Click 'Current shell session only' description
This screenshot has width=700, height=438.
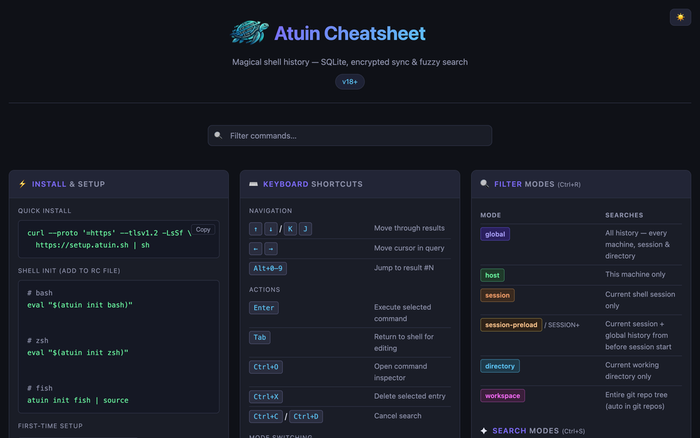tap(640, 300)
